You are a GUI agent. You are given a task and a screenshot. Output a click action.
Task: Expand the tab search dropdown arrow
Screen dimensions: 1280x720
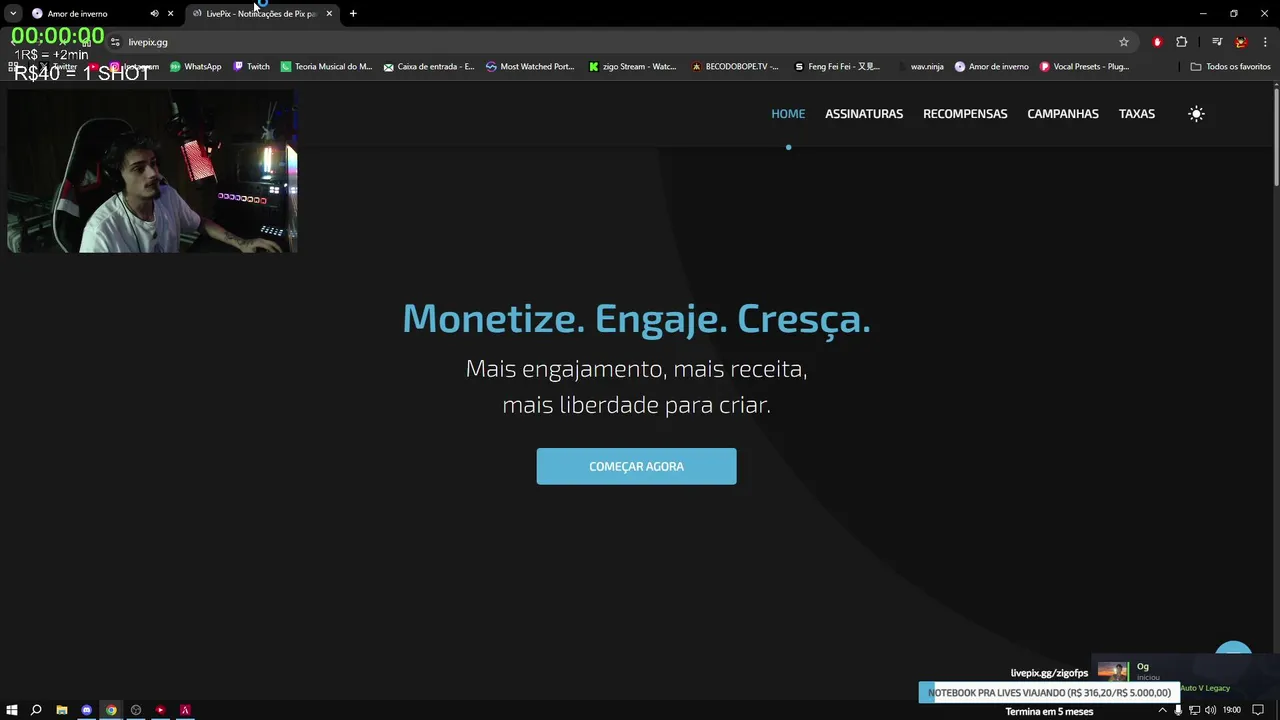[13, 13]
